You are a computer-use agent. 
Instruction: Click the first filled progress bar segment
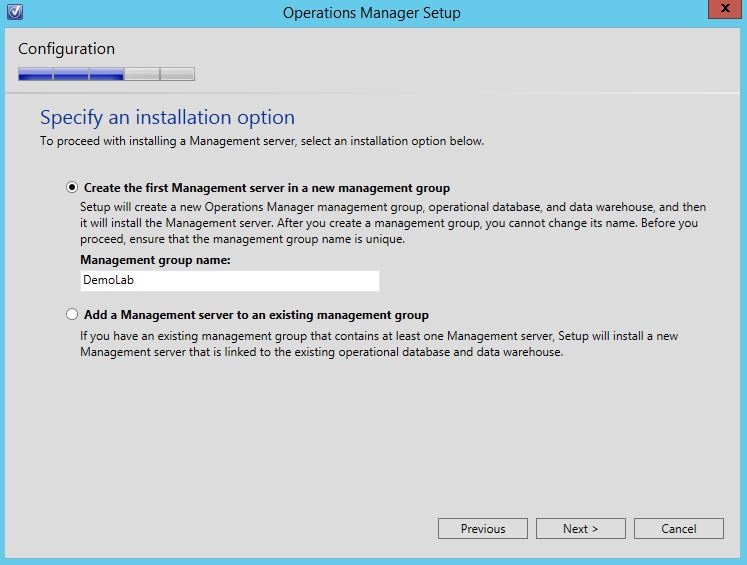pyautogui.click(x=35, y=74)
